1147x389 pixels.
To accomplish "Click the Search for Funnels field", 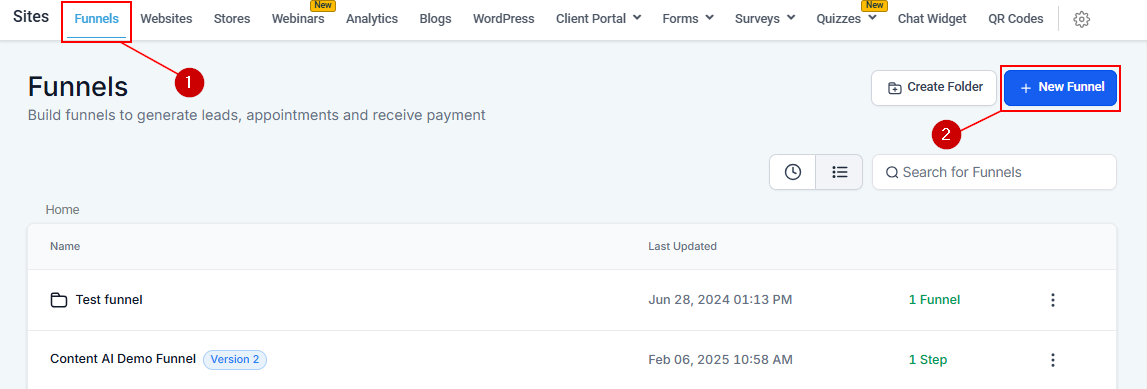I will click(x=994, y=172).
